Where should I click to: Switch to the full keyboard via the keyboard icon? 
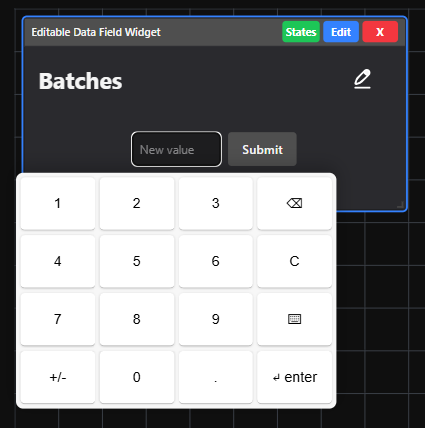[294, 319]
